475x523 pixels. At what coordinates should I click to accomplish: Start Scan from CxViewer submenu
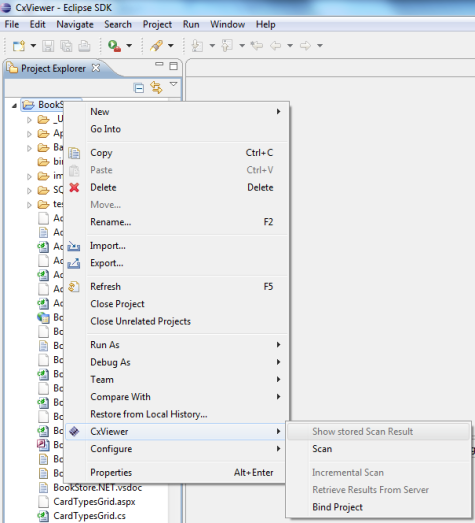pos(379,449)
